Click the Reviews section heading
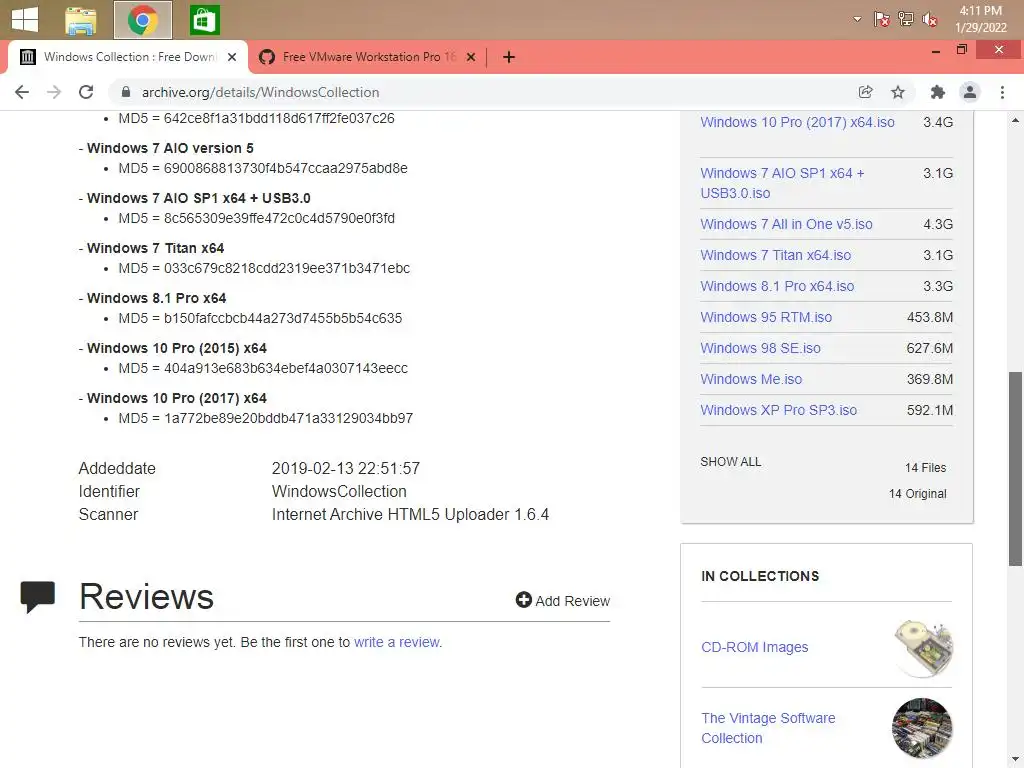The width and height of the screenshot is (1024, 768). point(146,596)
